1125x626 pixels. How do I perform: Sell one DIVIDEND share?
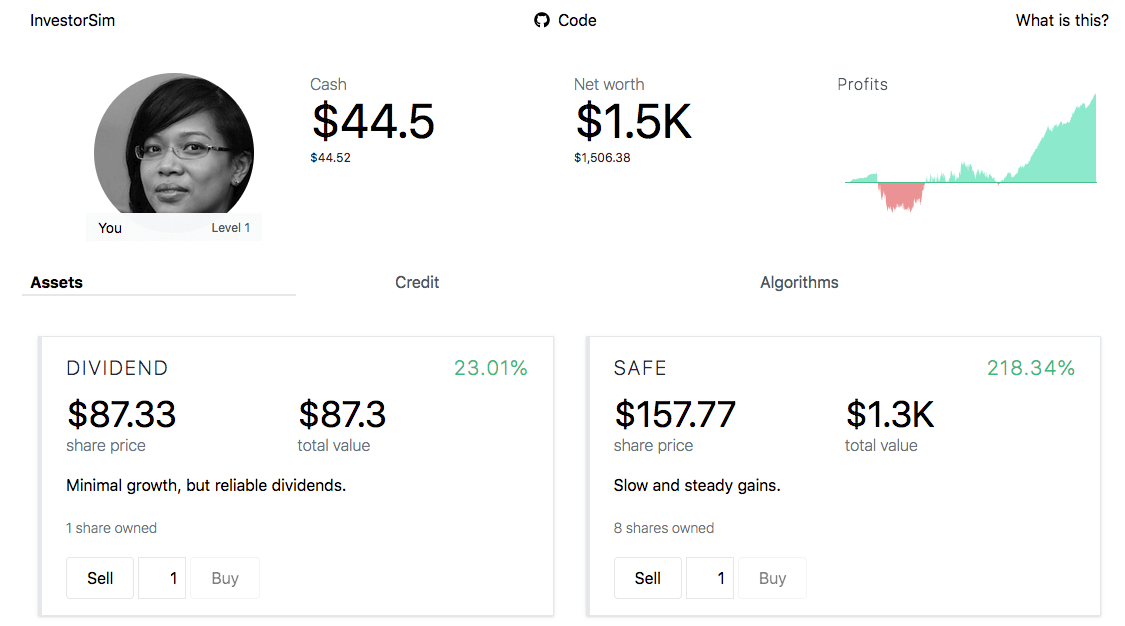click(99, 577)
